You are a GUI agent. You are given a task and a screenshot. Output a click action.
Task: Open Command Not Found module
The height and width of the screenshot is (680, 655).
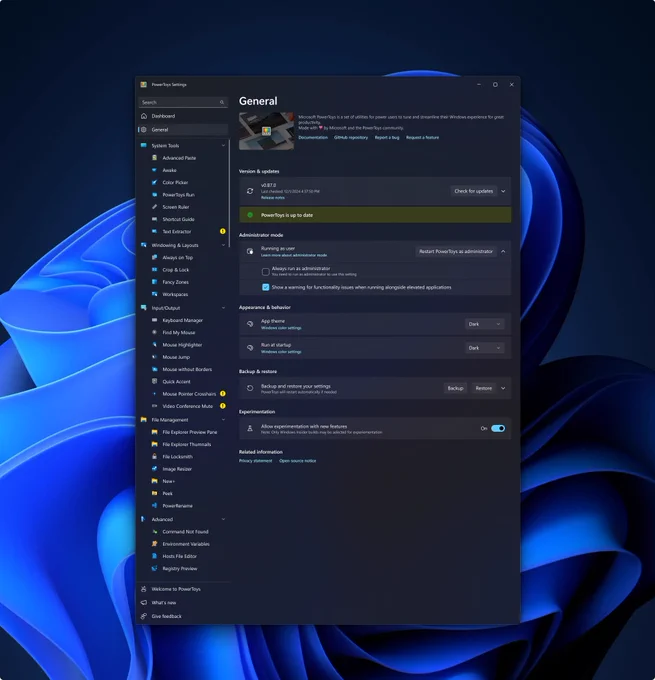pyautogui.click(x=187, y=532)
